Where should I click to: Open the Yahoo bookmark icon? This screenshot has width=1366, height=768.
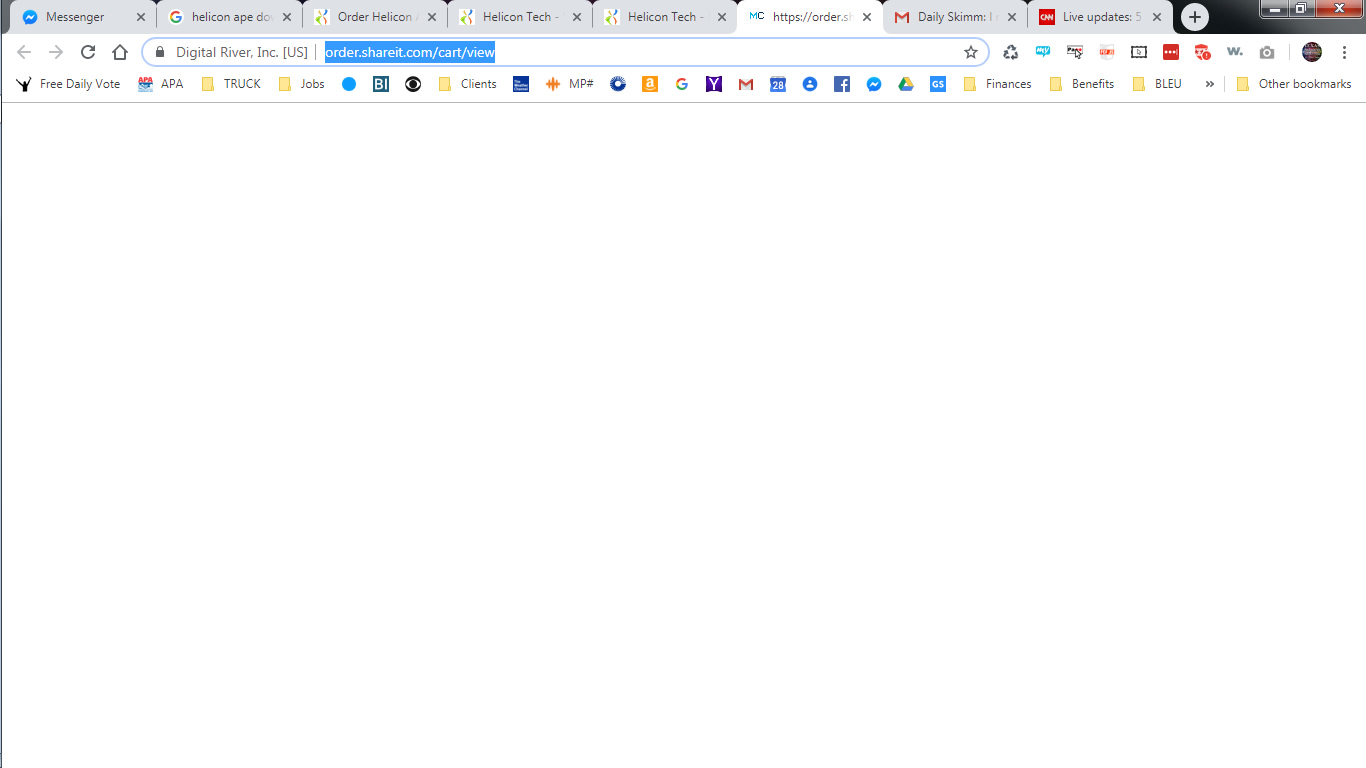click(713, 84)
